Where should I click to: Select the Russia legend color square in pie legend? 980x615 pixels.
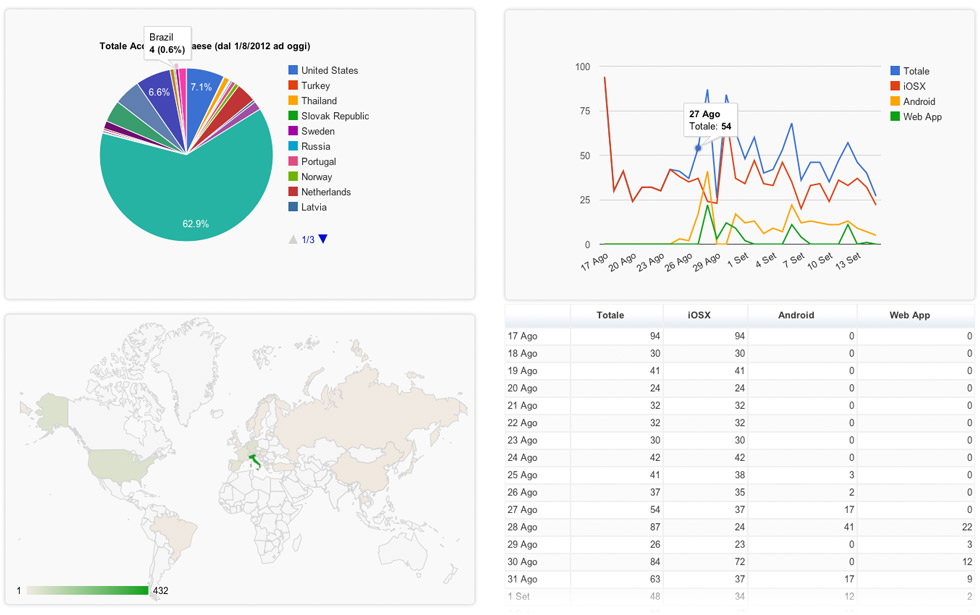(292, 146)
